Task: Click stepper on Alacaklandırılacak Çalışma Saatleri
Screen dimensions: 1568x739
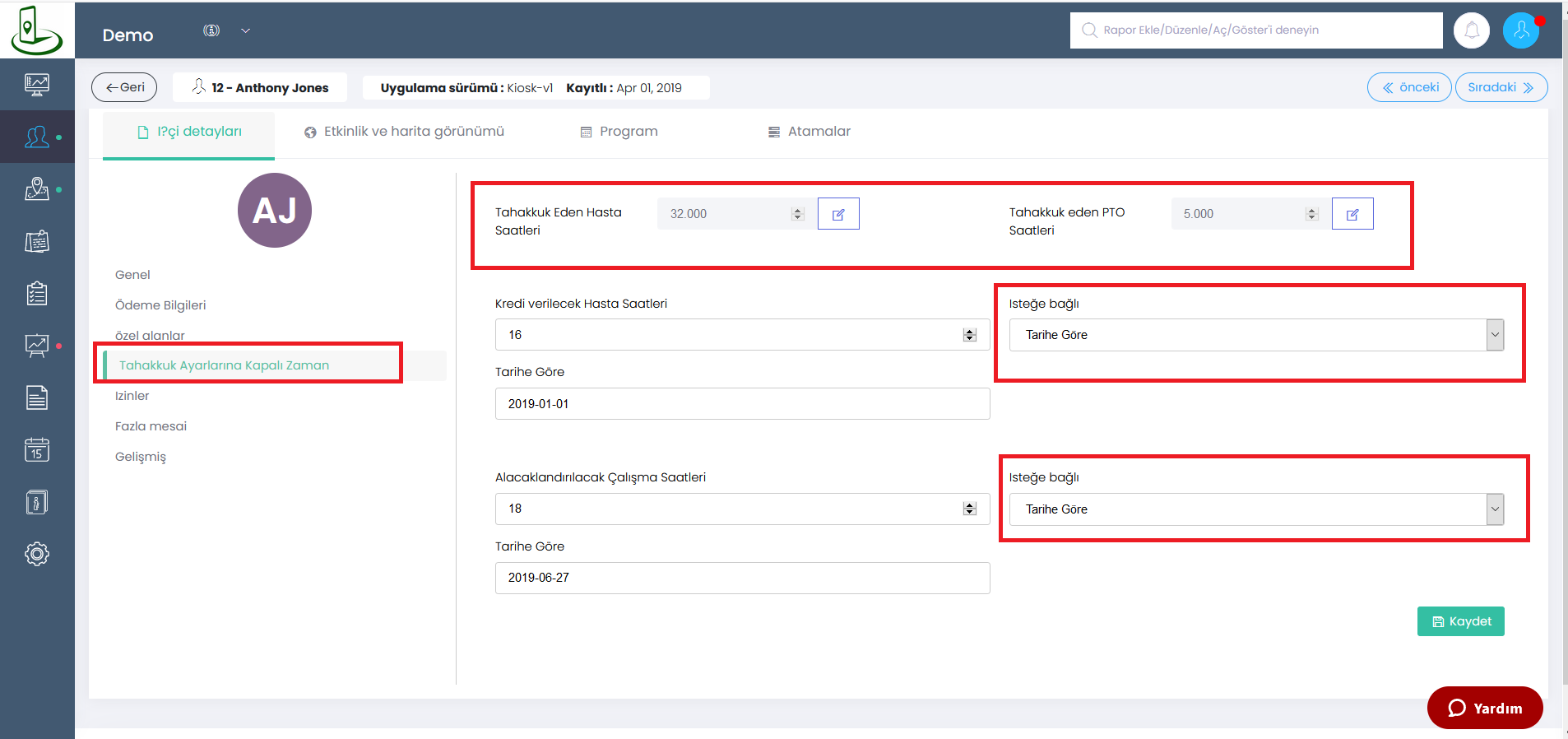Action: coord(969,509)
